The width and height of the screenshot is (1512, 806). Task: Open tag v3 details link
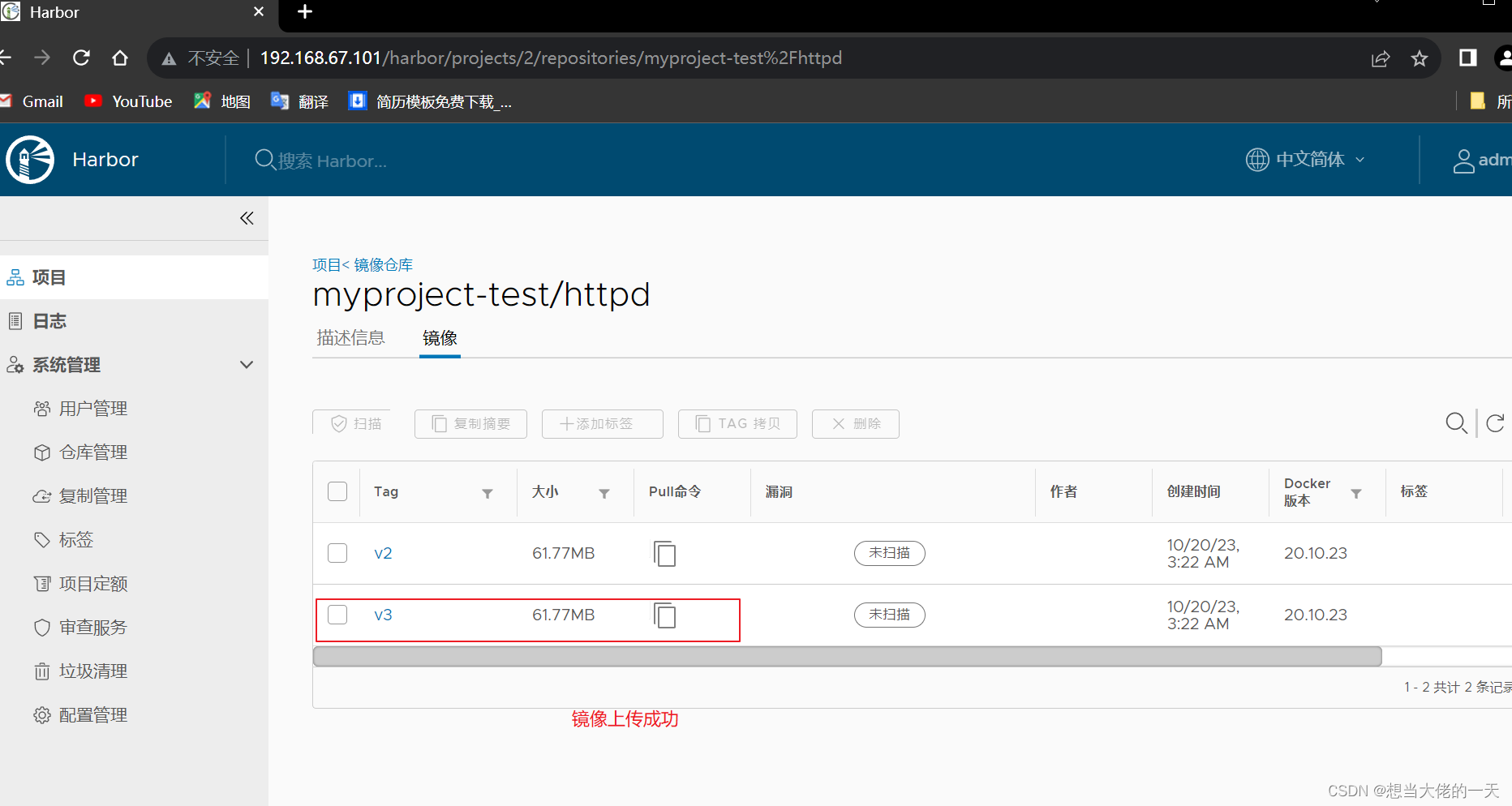tap(383, 615)
